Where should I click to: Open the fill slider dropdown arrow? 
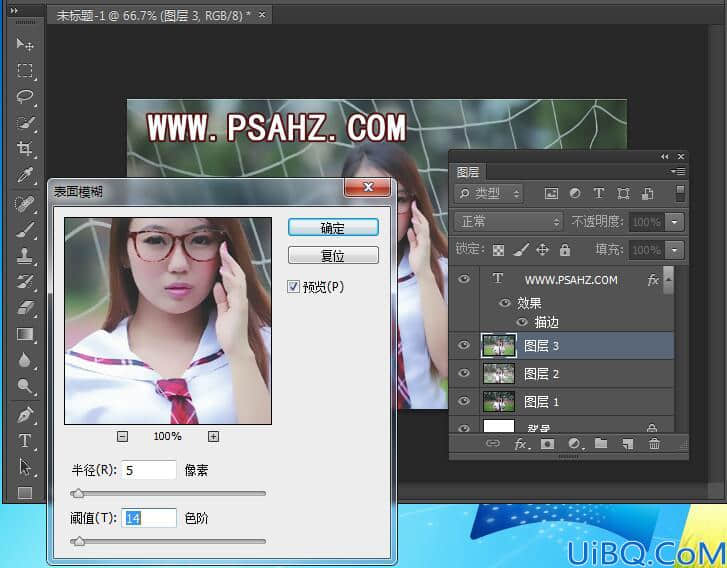pyautogui.click(x=674, y=250)
